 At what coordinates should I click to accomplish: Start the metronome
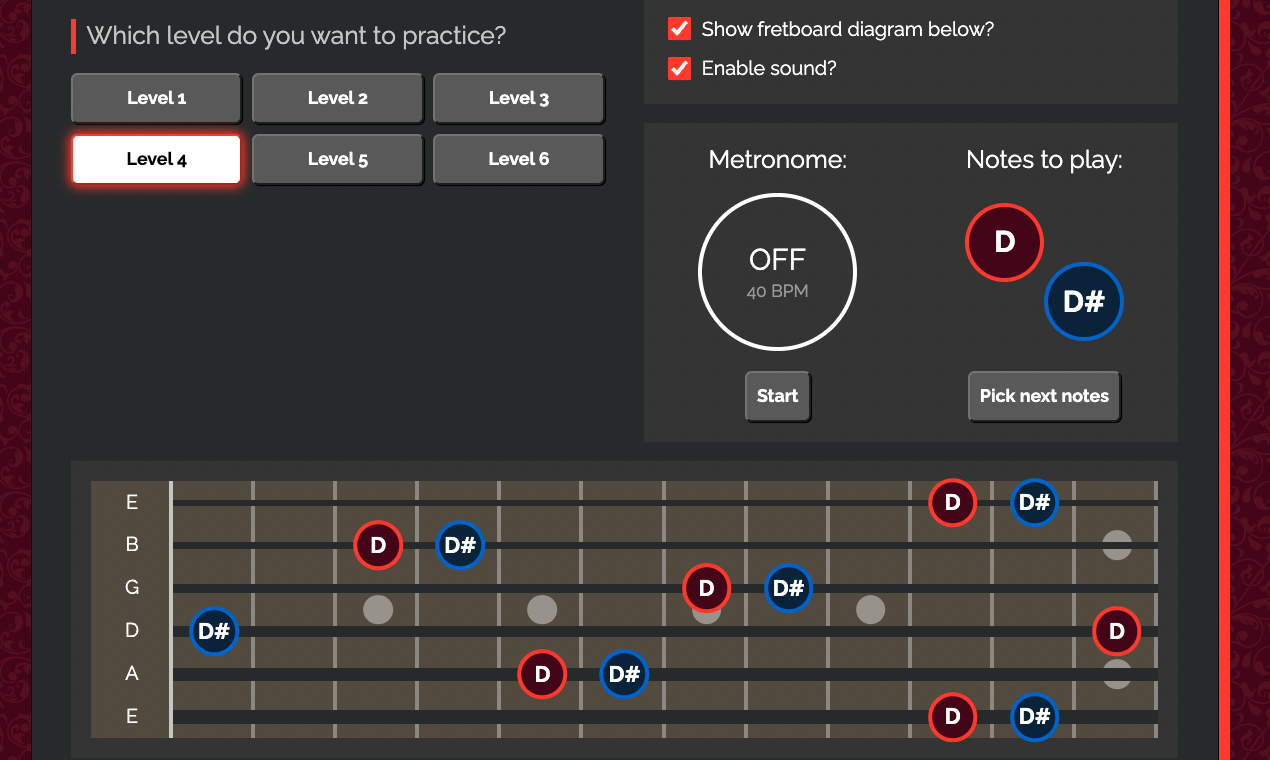point(777,396)
